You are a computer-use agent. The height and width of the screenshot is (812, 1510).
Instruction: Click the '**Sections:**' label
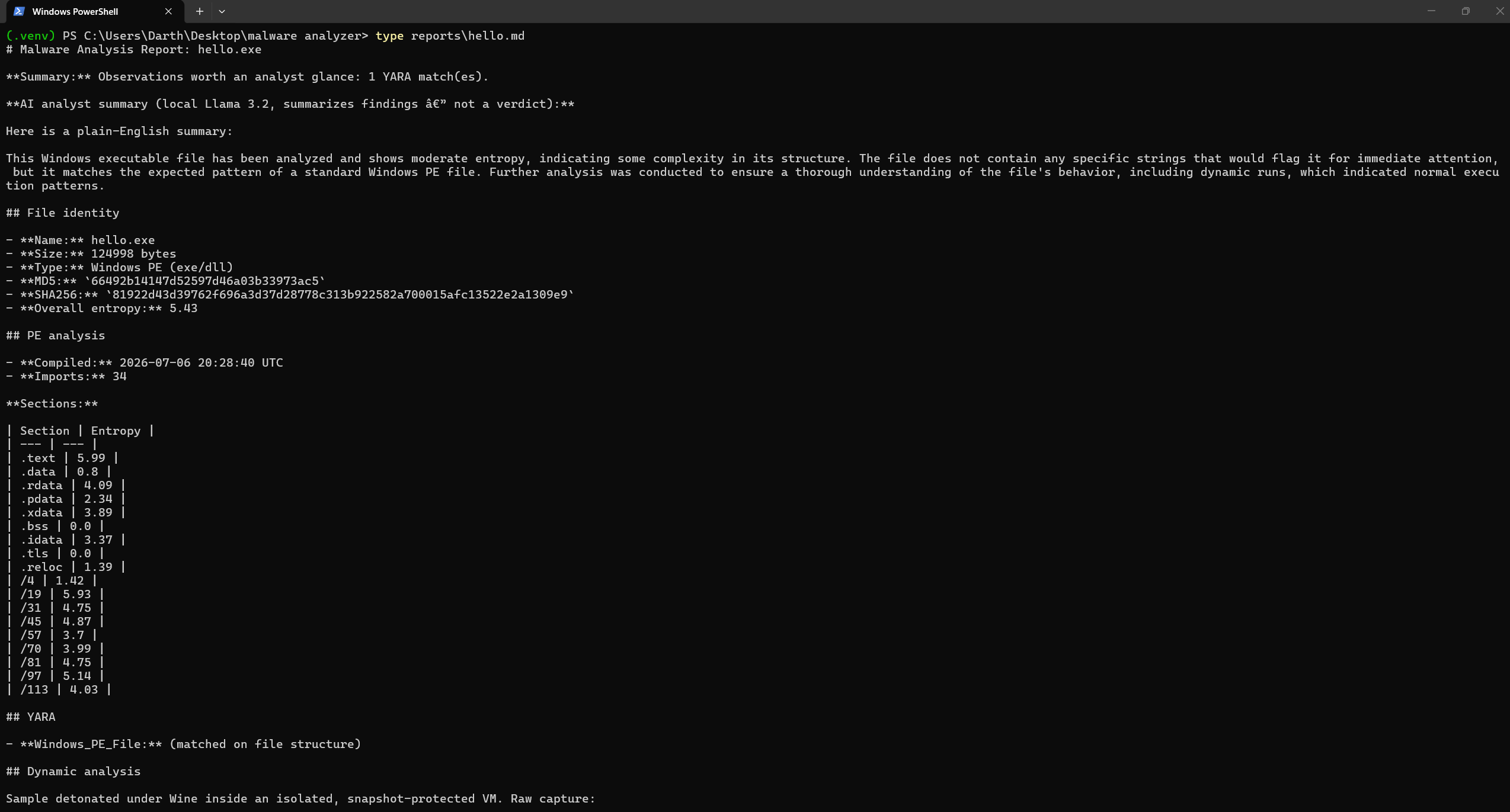(x=52, y=404)
